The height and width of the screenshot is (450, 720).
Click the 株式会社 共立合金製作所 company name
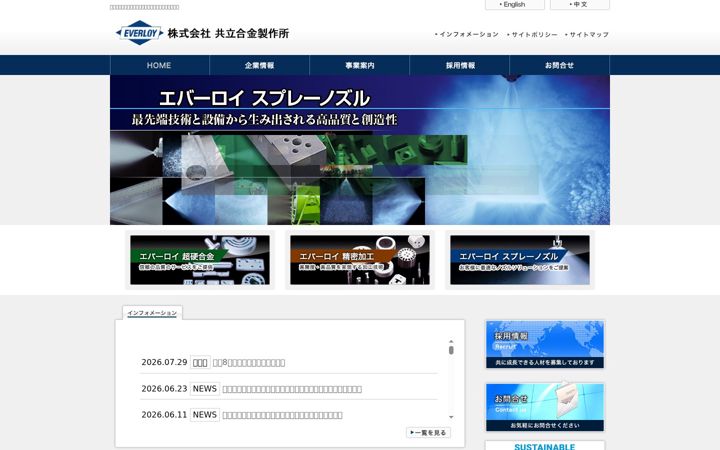point(228,33)
